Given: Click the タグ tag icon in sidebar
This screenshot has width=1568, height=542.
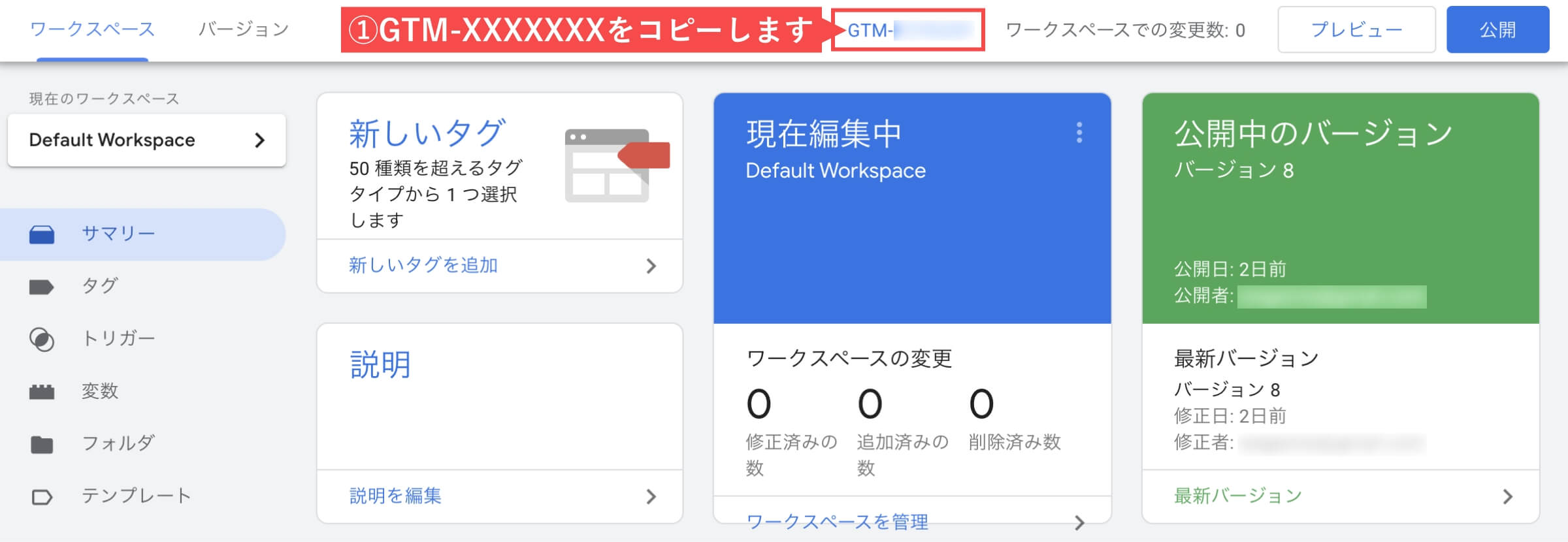Looking at the screenshot, I should pyautogui.click(x=42, y=287).
